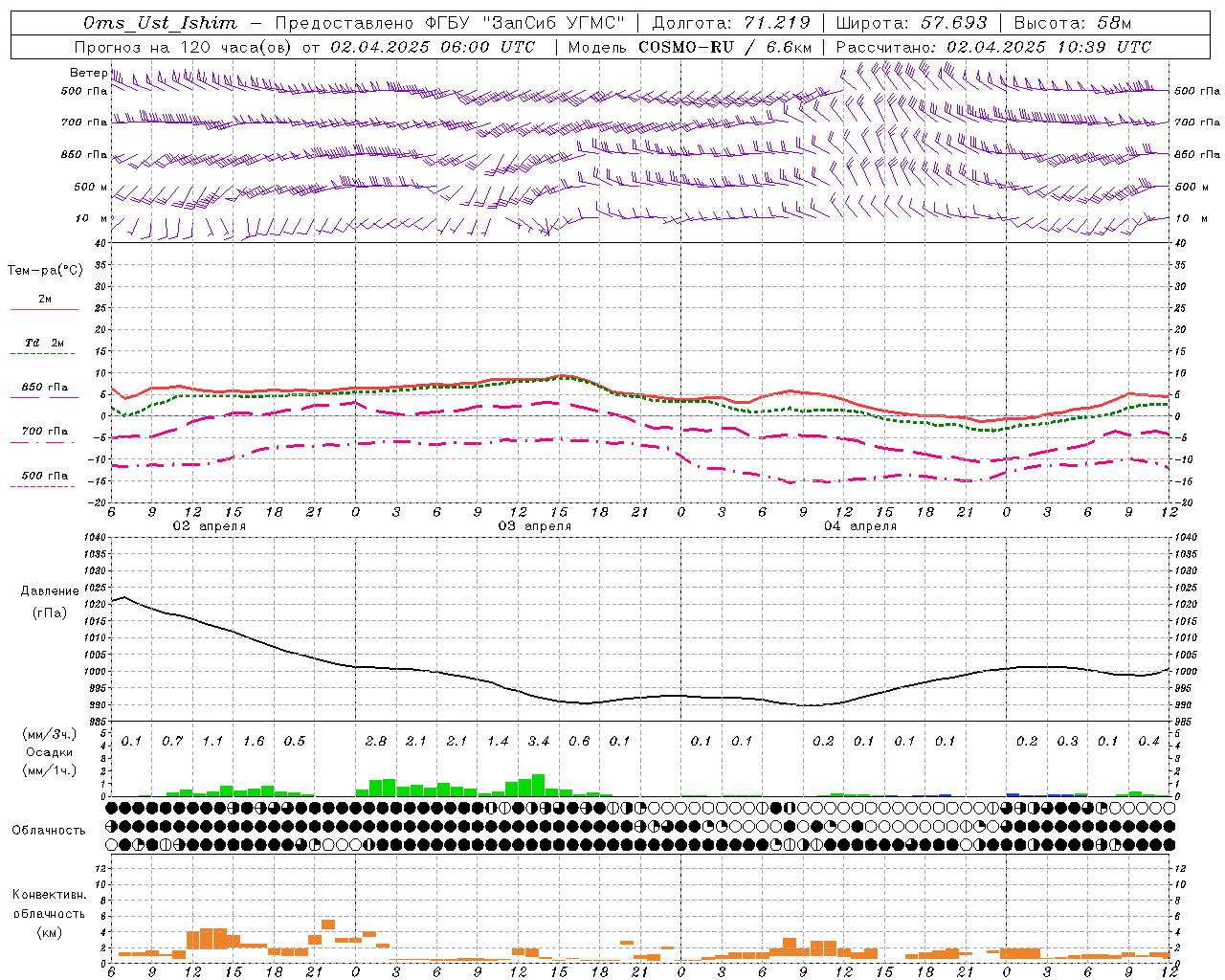Click the 3-hour precipitation value 0.6
Image resolution: width=1225 pixels, height=980 pixels.
579,741
